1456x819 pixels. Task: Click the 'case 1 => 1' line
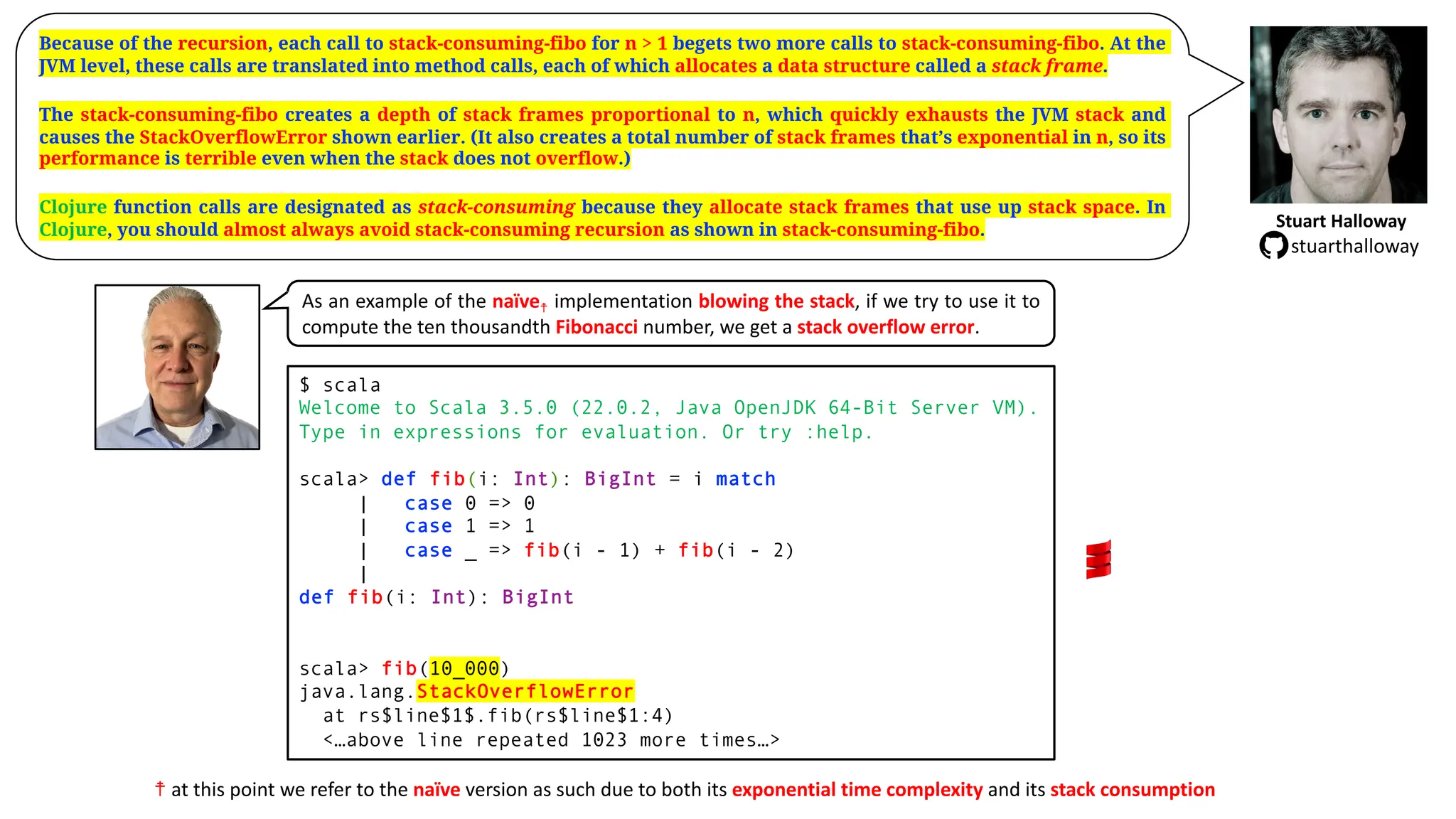click(469, 526)
